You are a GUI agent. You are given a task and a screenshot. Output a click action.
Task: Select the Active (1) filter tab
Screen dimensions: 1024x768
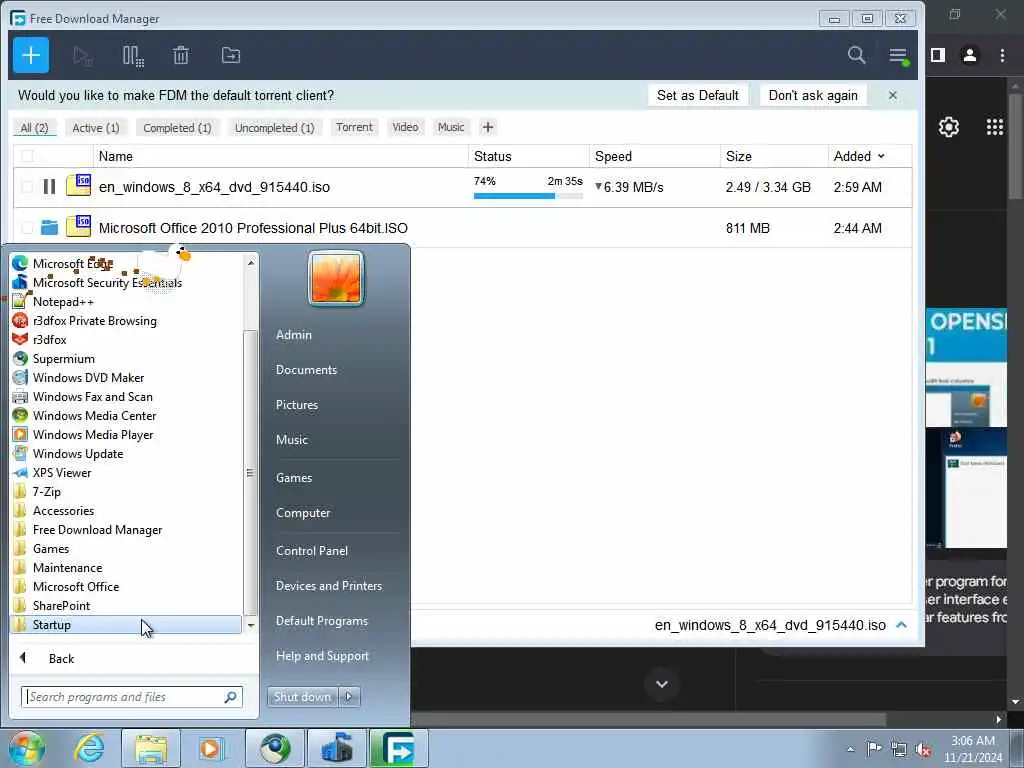pos(96,128)
